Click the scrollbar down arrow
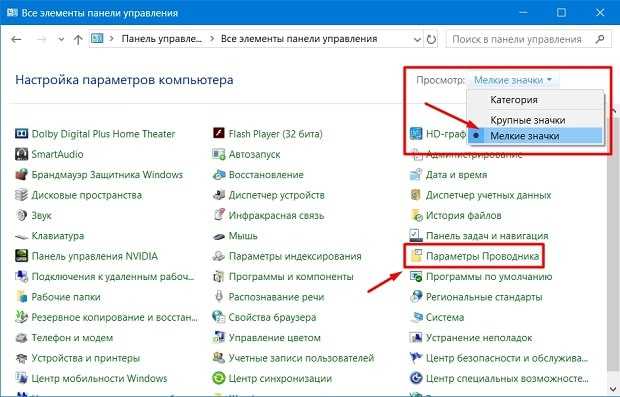 [614, 389]
